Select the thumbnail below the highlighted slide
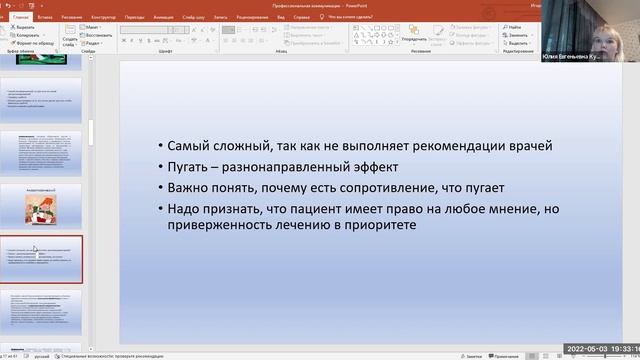This screenshot has width=640, height=360. click(x=41, y=313)
